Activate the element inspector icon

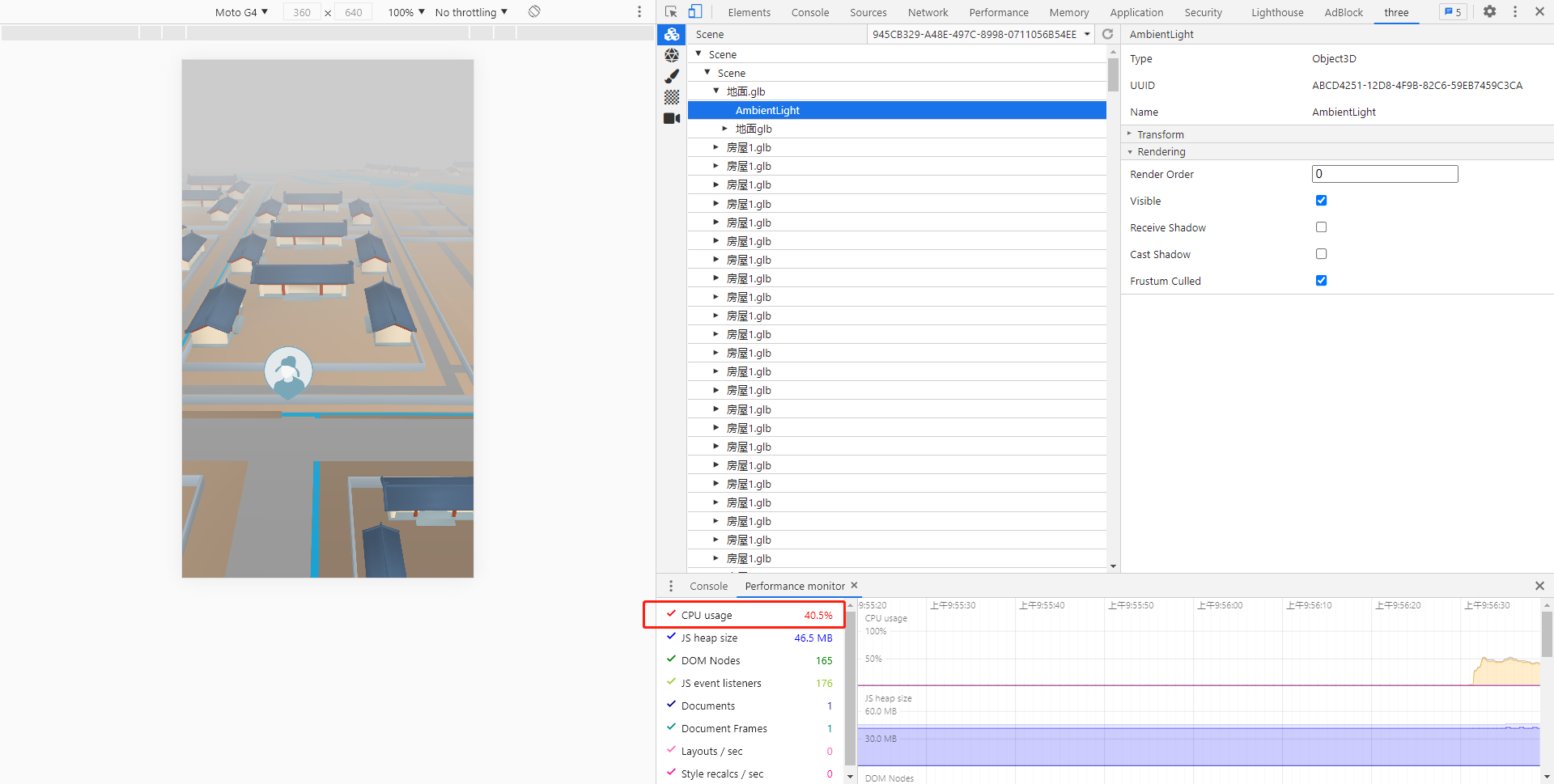click(x=670, y=12)
